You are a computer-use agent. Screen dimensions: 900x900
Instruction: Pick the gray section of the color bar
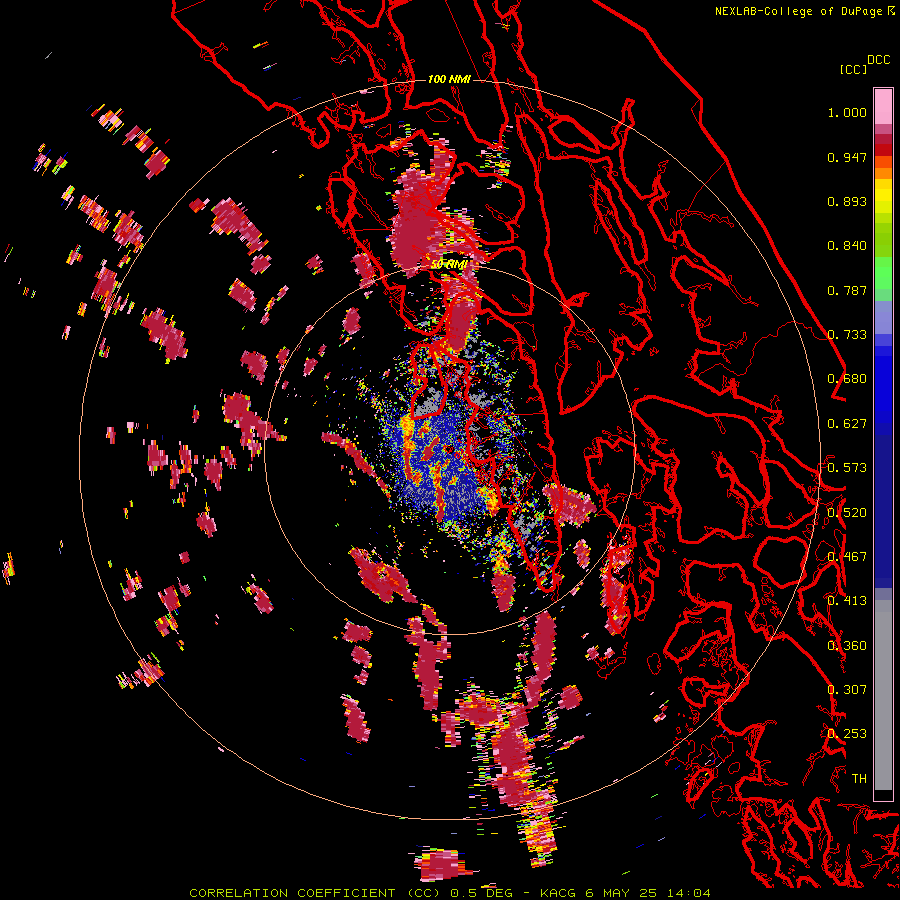click(x=883, y=695)
